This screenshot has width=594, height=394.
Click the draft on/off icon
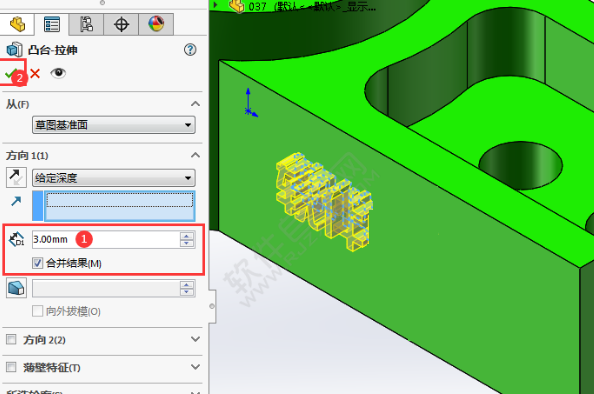[x=16, y=288]
